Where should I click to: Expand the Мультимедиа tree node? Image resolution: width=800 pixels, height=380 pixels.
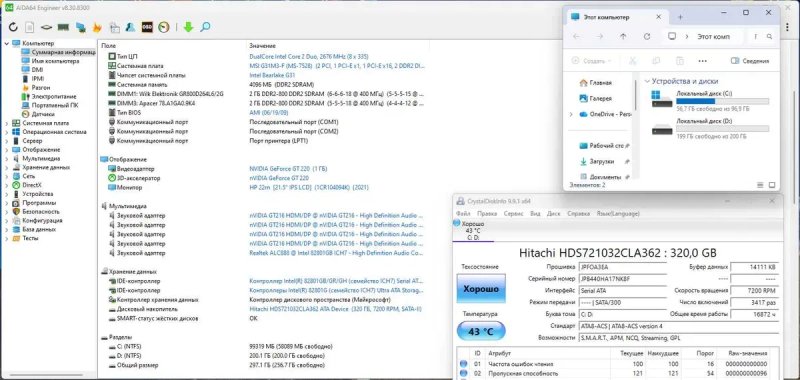(x=6, y=159)
